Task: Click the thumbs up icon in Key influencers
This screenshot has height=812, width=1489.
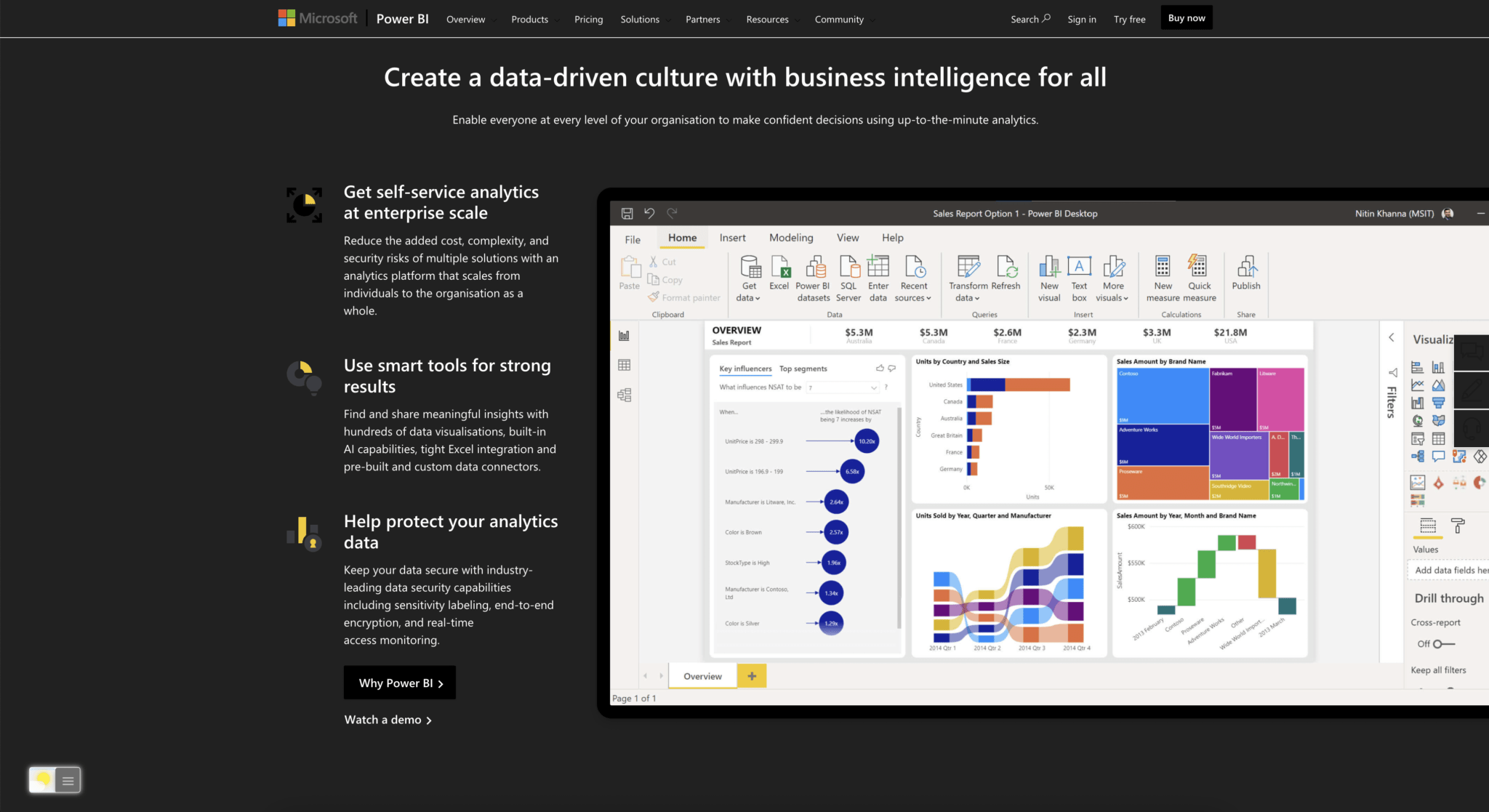Action: 880,369
